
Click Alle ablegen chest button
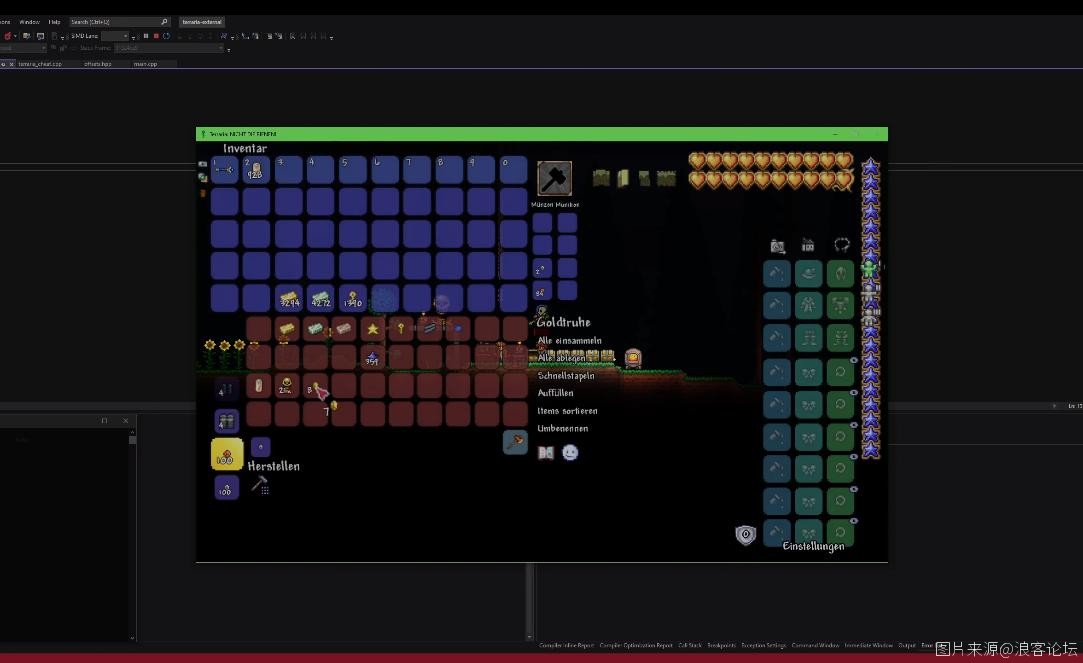[562, 358]
